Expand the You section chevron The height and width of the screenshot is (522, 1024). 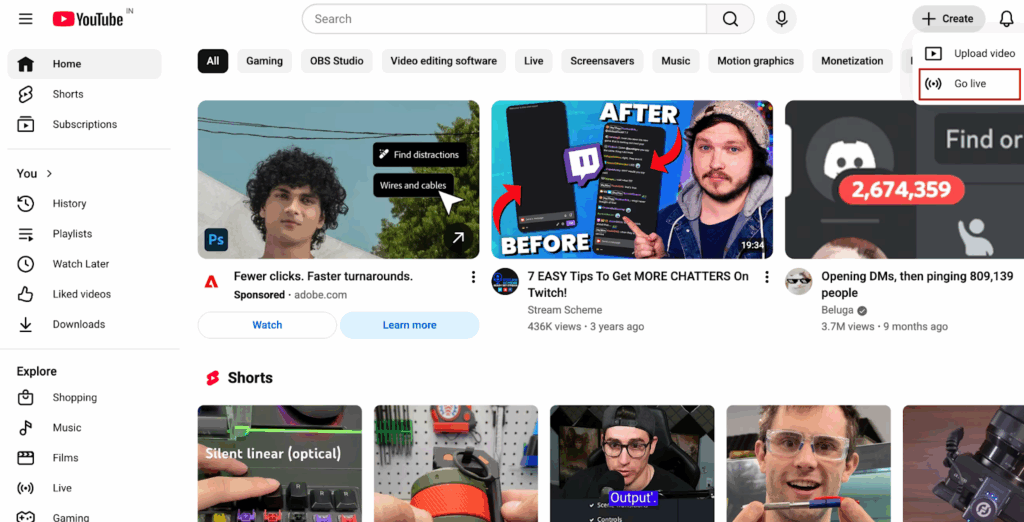click(x=49, y=174)
